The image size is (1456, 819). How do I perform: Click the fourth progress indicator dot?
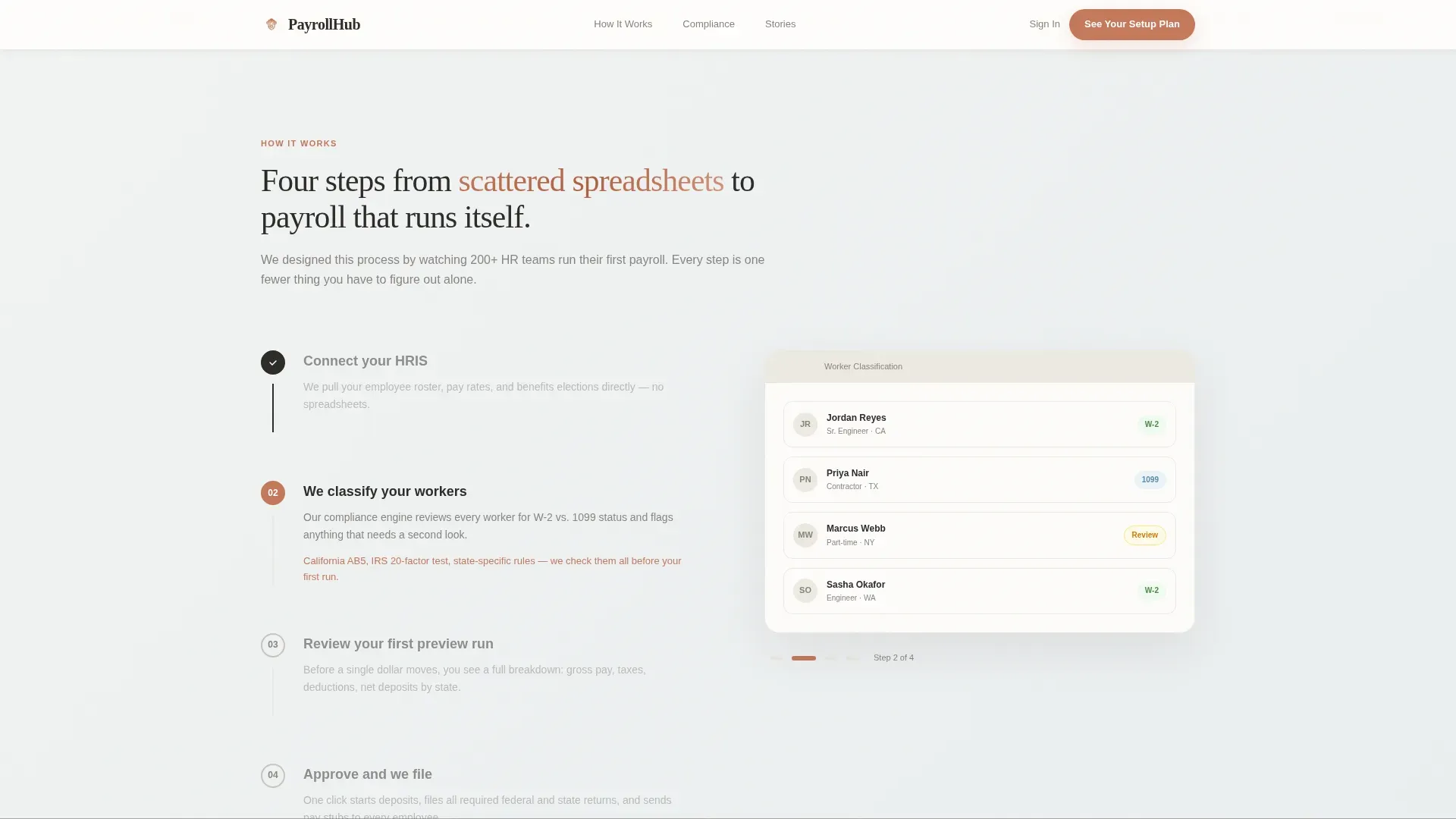coord(854,658)
